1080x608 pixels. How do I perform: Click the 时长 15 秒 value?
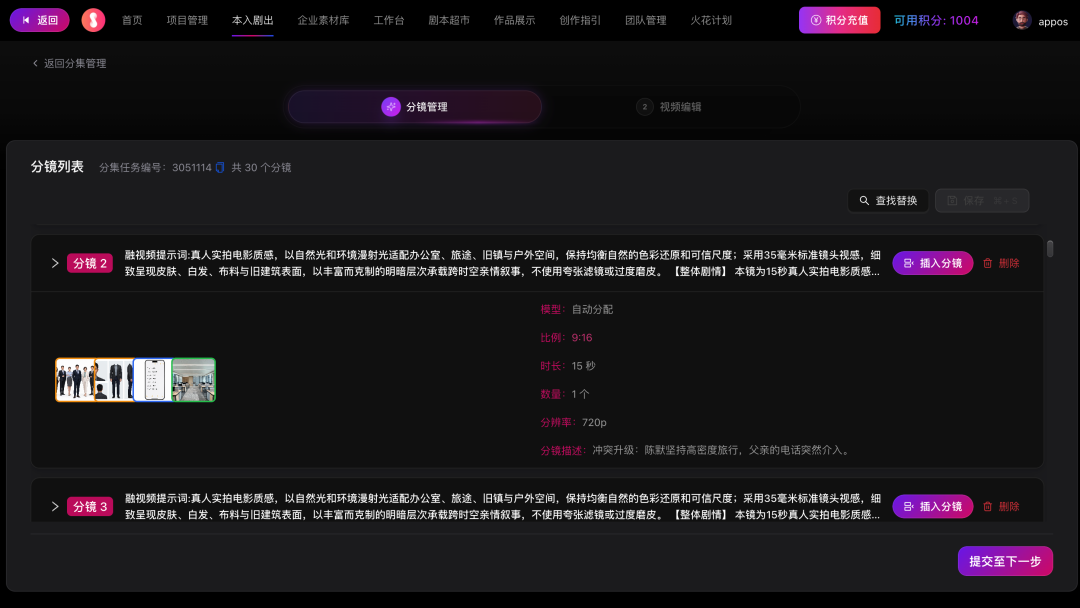(x=583, y=366)
